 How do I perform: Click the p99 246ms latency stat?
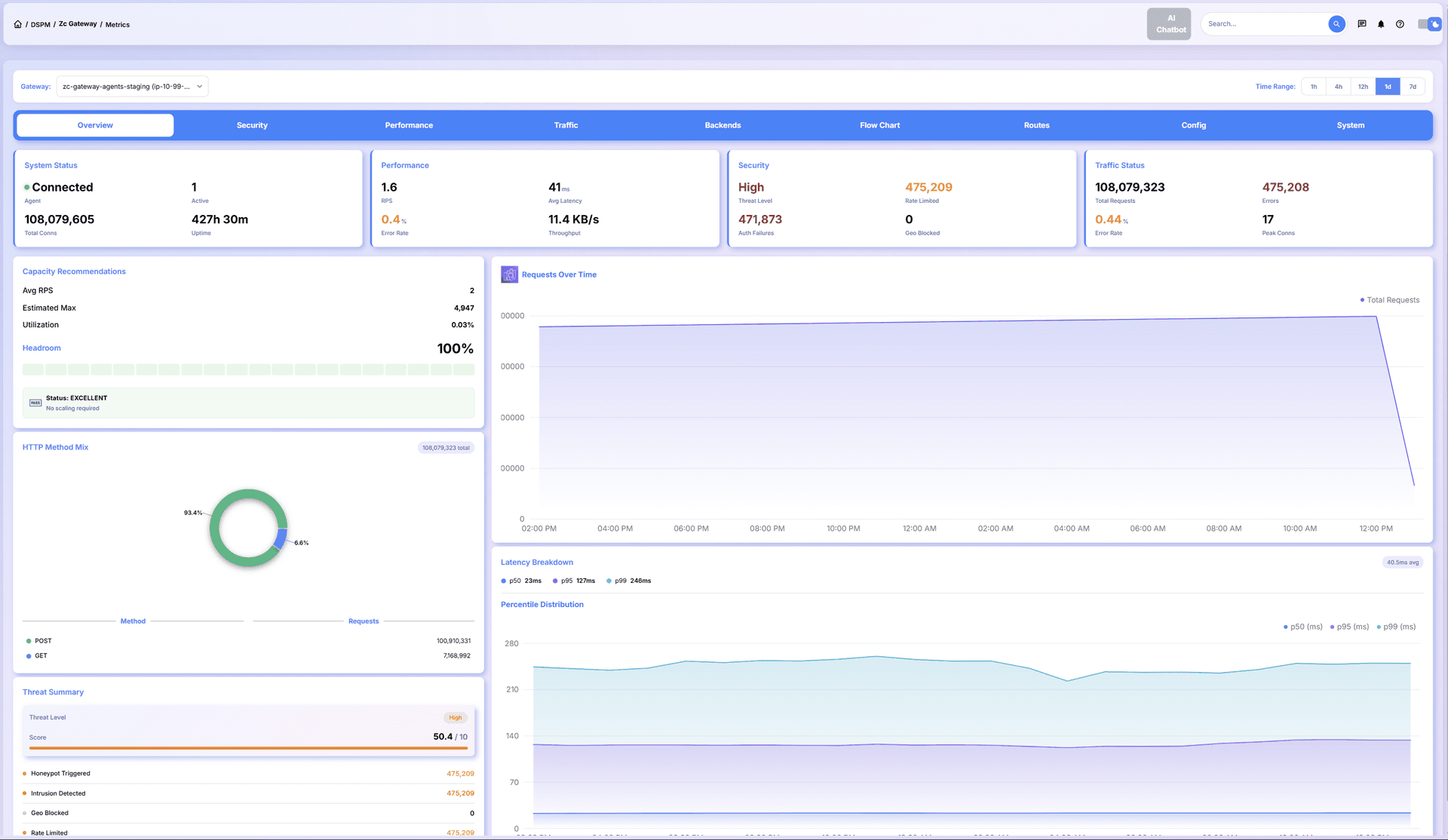[x=629, y=581]
